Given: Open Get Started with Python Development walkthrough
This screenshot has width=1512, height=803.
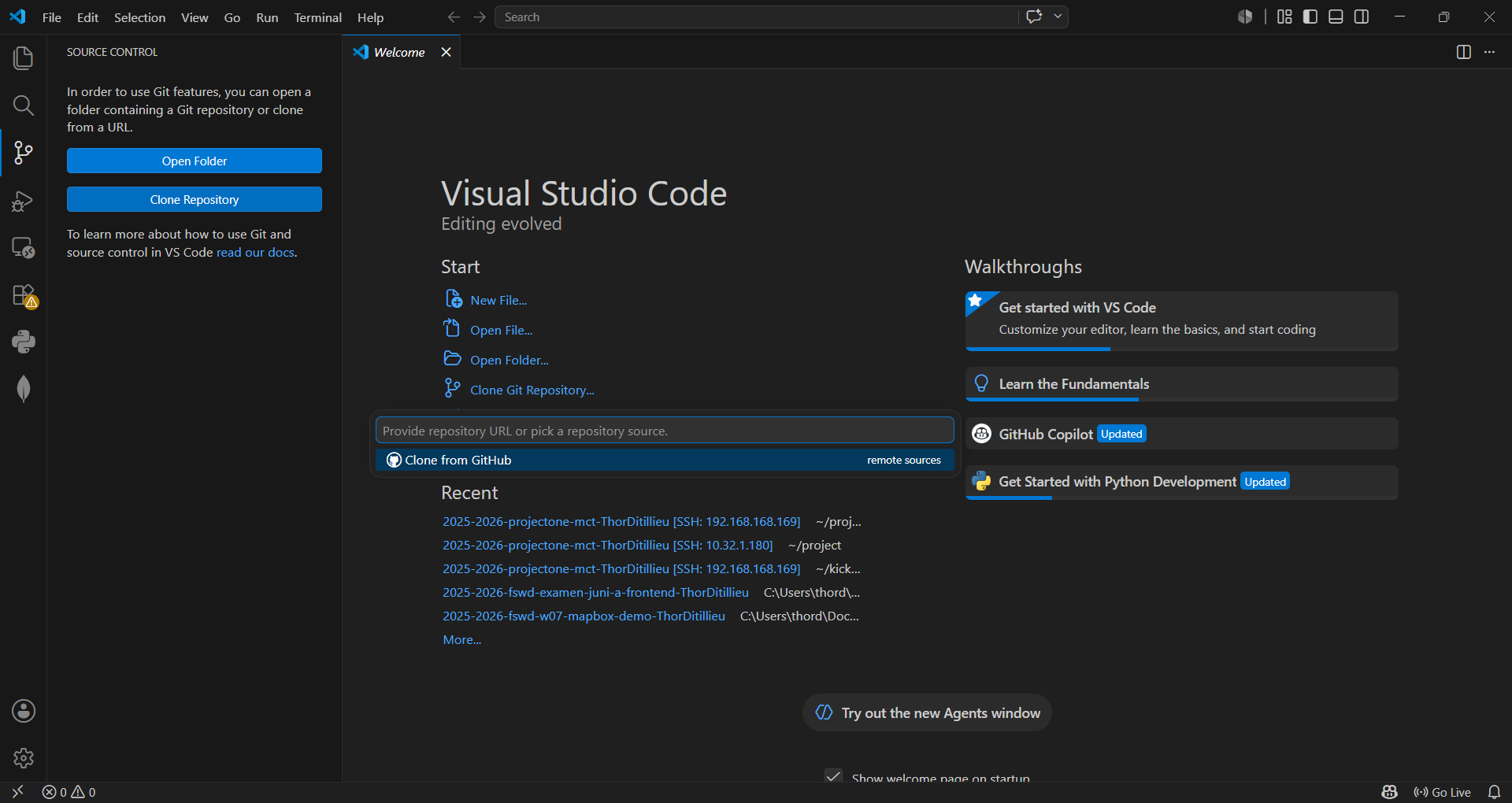Looking at the screenshot, I should click(x=1181, y=482).
